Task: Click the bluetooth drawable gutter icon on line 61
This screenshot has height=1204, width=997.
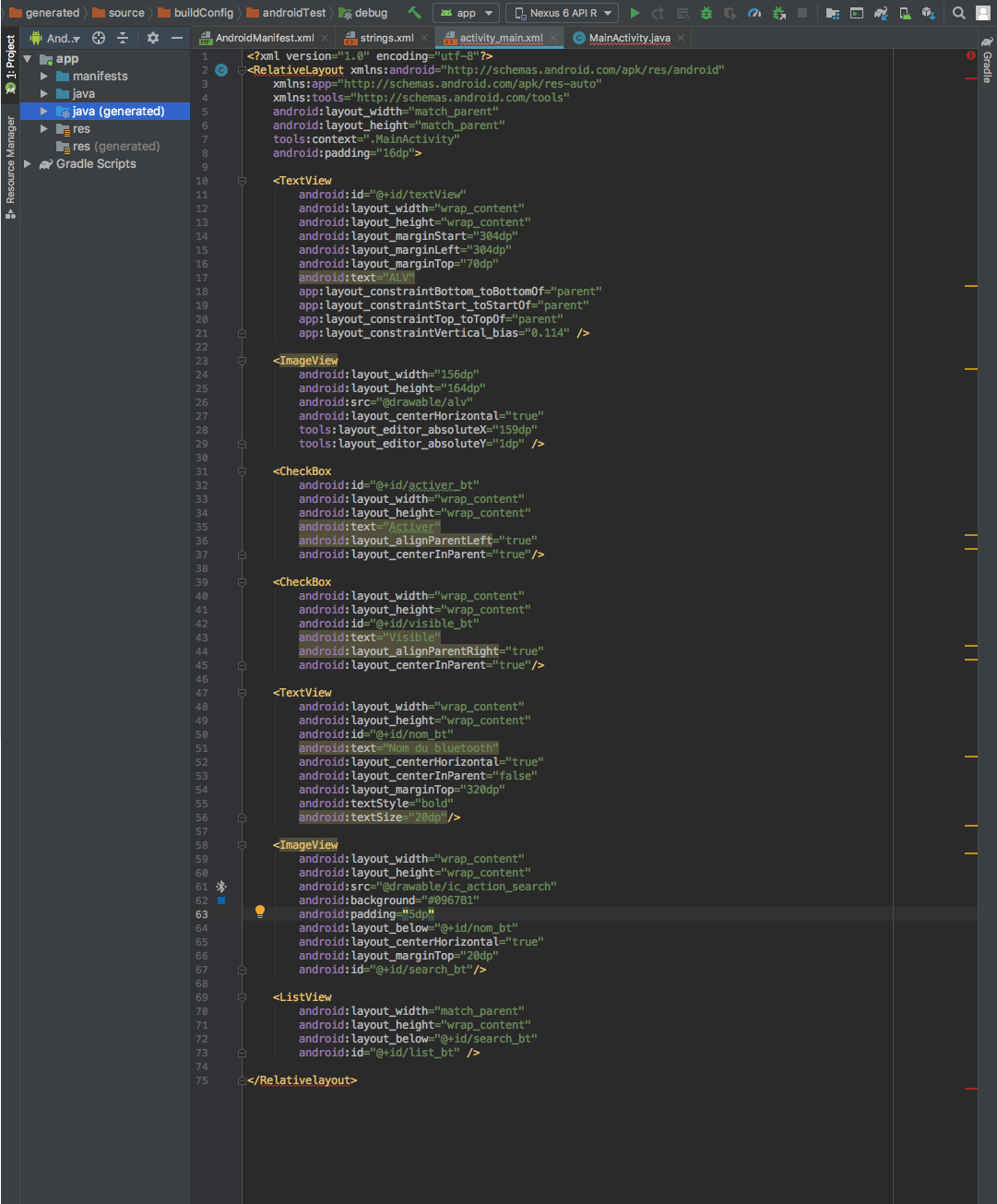Action: coord(221,887)
